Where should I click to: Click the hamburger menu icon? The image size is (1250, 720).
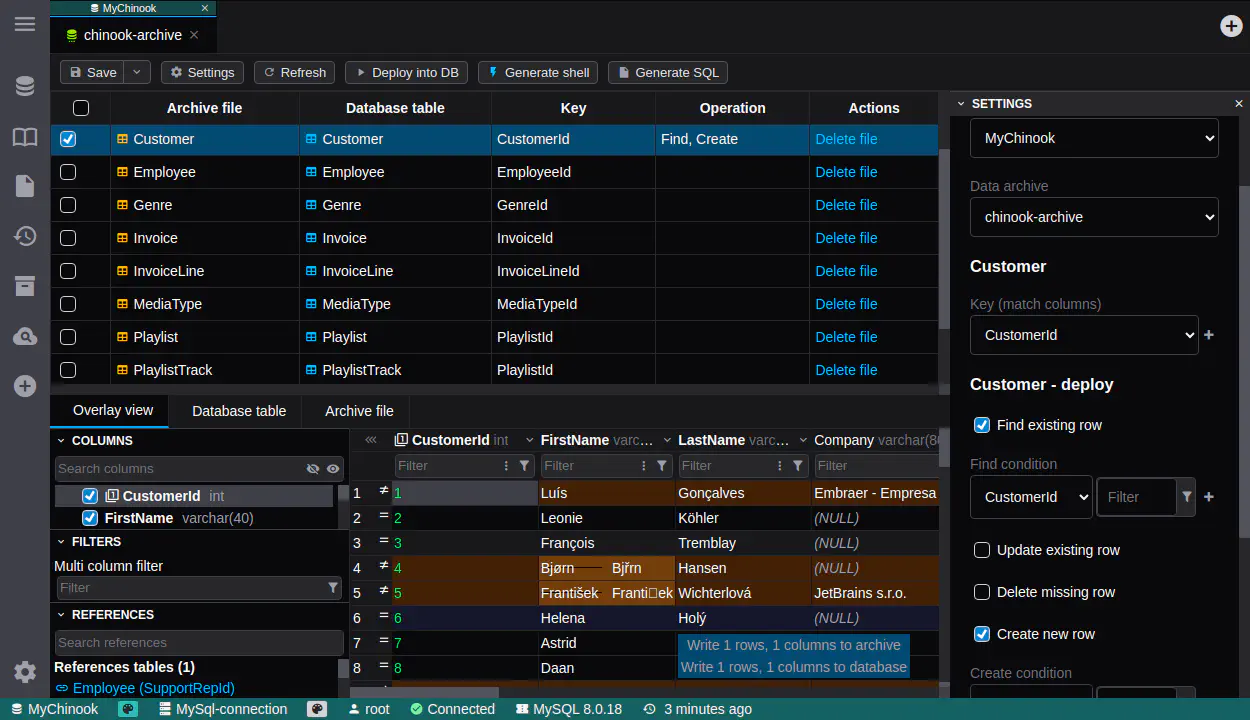[x=25, y=24]
